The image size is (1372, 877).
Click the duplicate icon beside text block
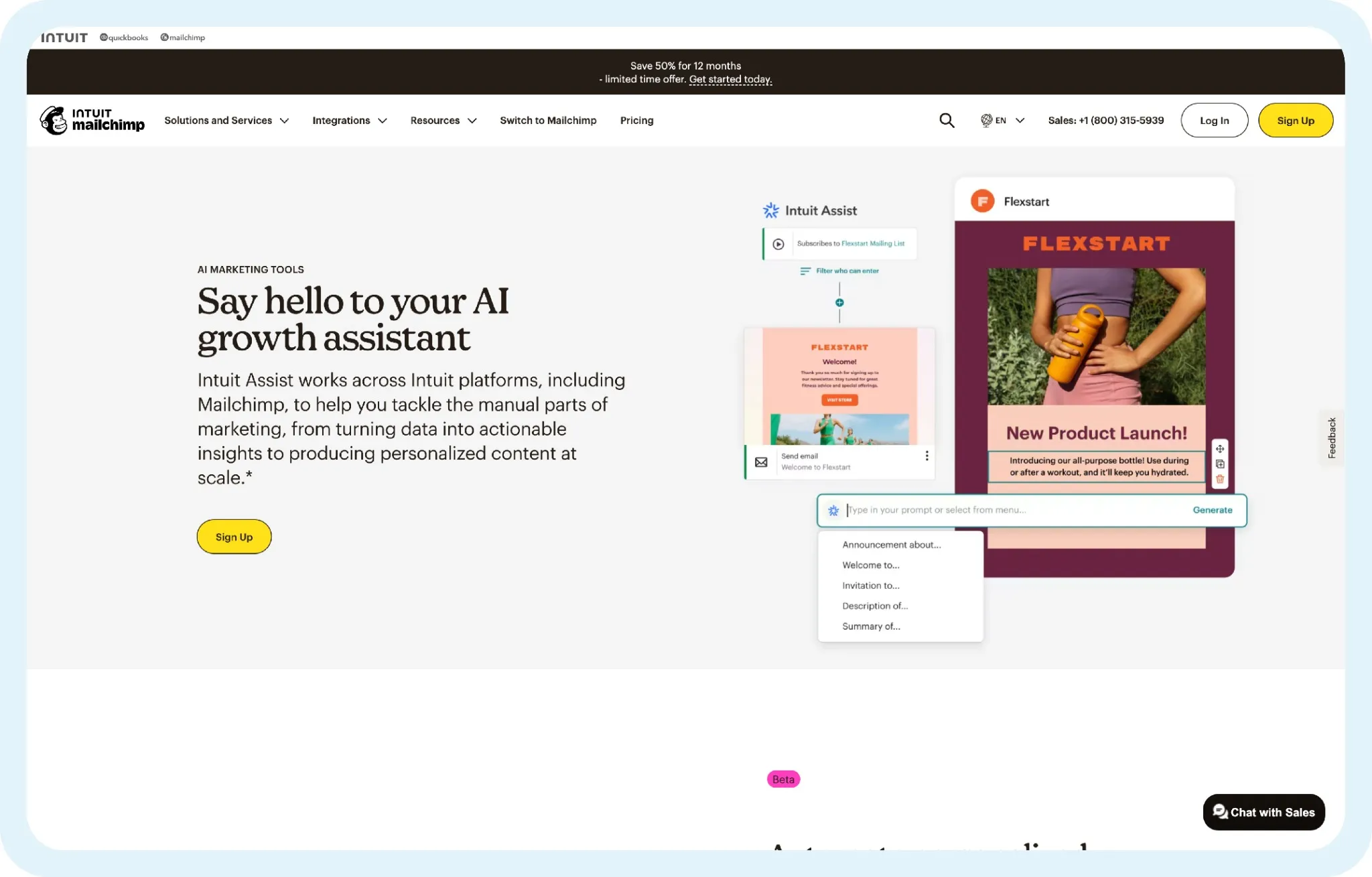[1220, 464]
